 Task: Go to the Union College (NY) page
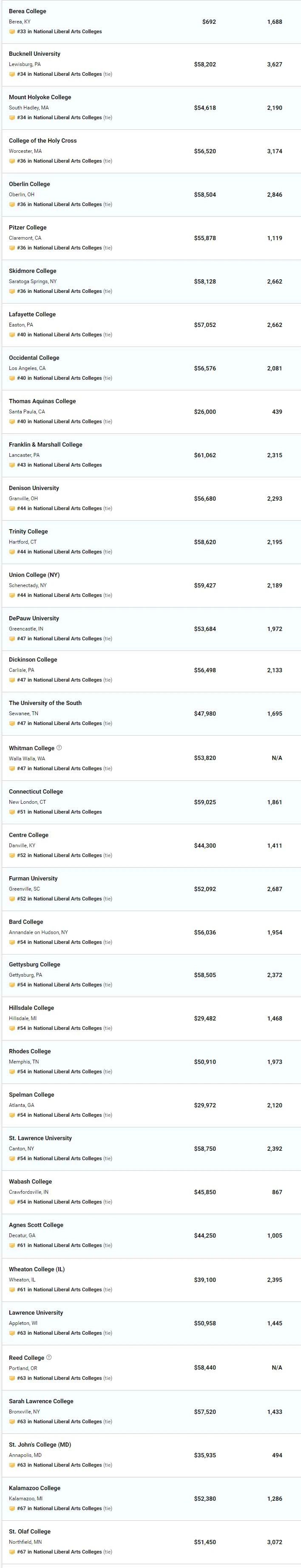[34, 575]
